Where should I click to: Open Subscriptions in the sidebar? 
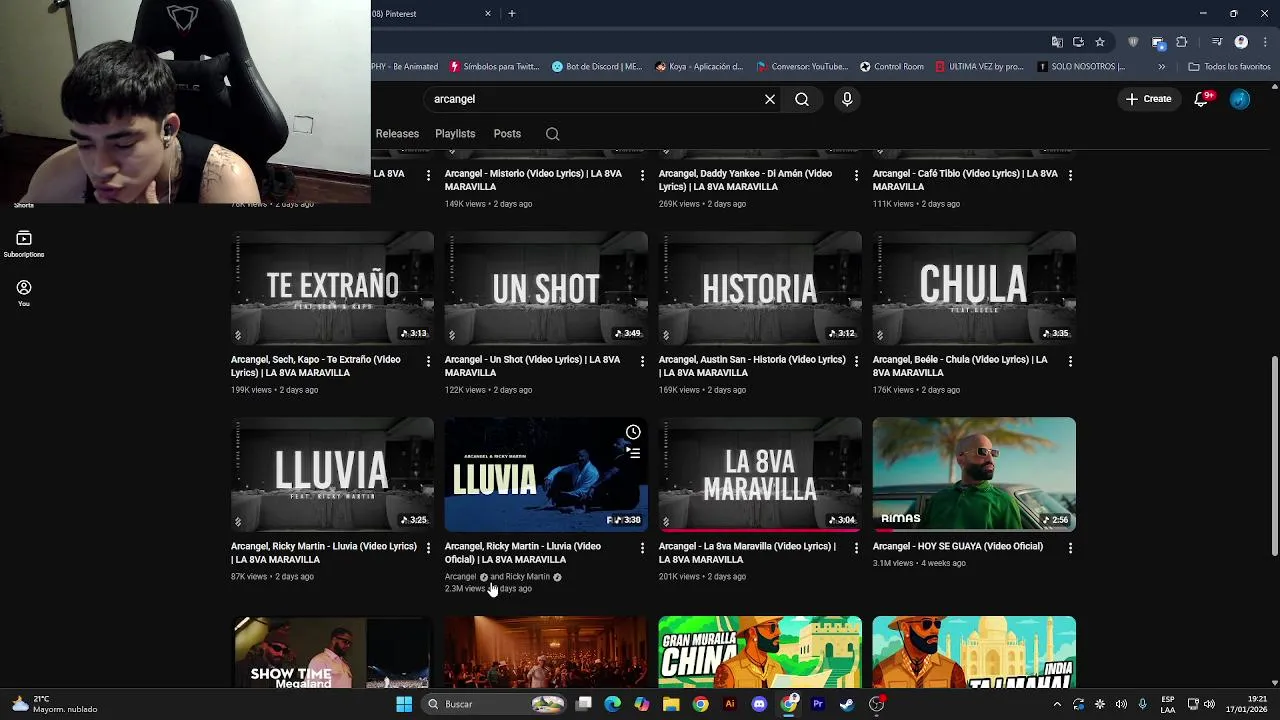pos(24,244)
